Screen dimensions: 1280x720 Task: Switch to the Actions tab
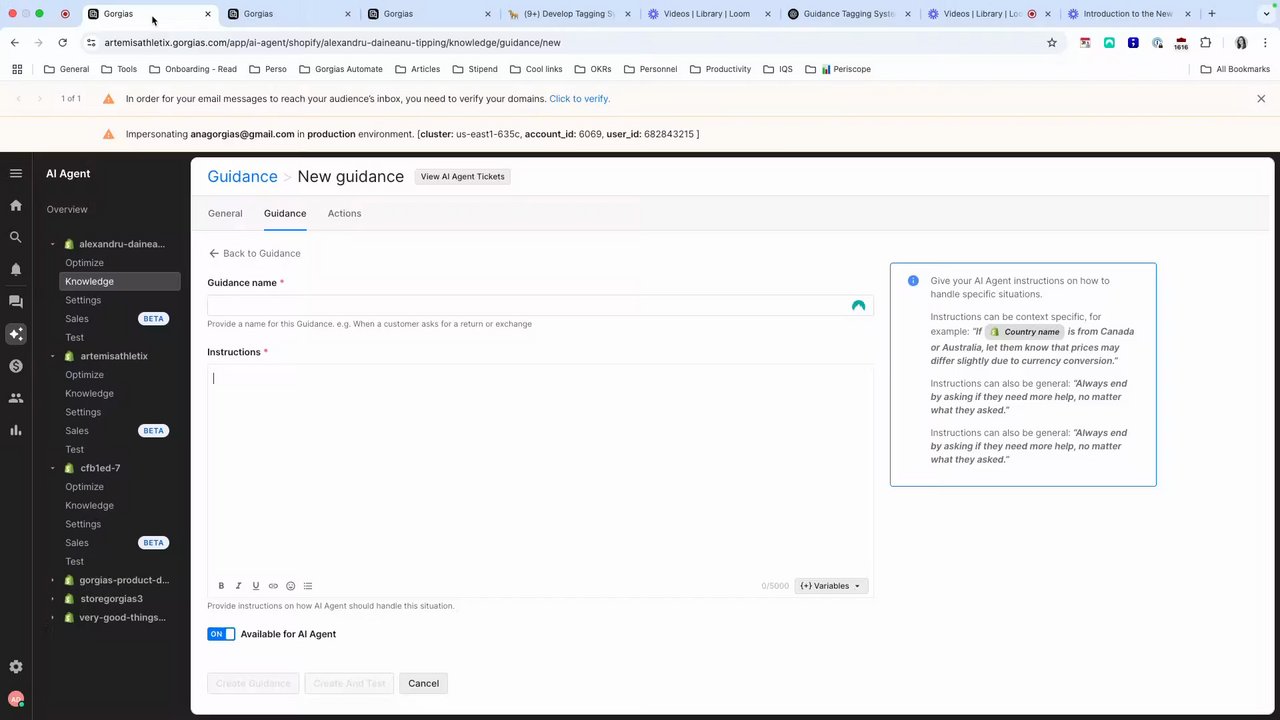tap(344, 213)
